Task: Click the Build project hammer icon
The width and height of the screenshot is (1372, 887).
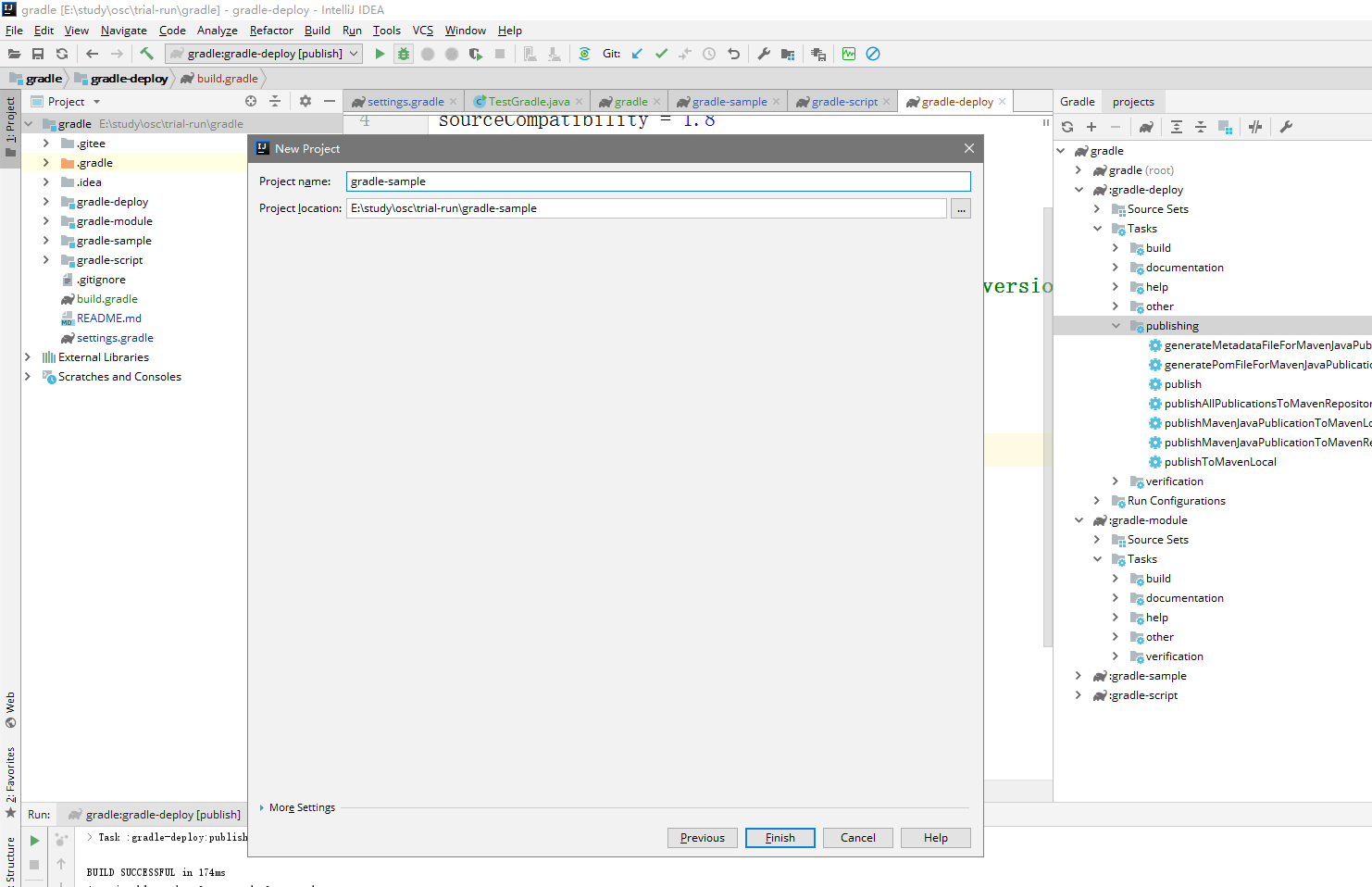Action: tap(146, 54)
